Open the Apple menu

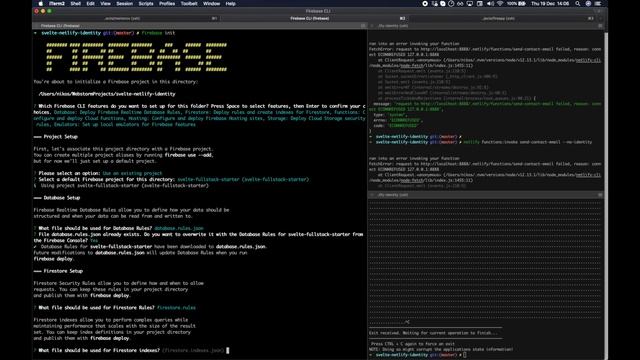40,4
